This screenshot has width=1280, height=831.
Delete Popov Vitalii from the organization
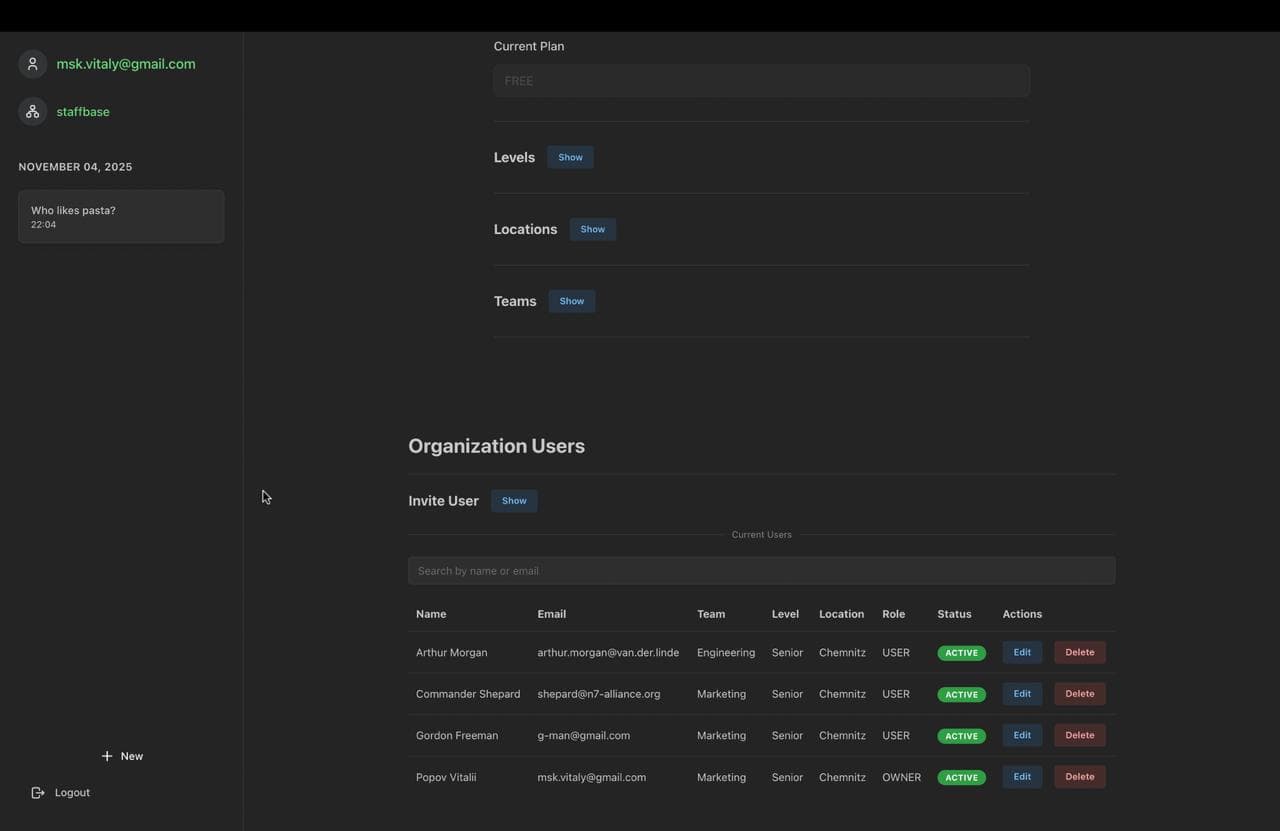1080,777
